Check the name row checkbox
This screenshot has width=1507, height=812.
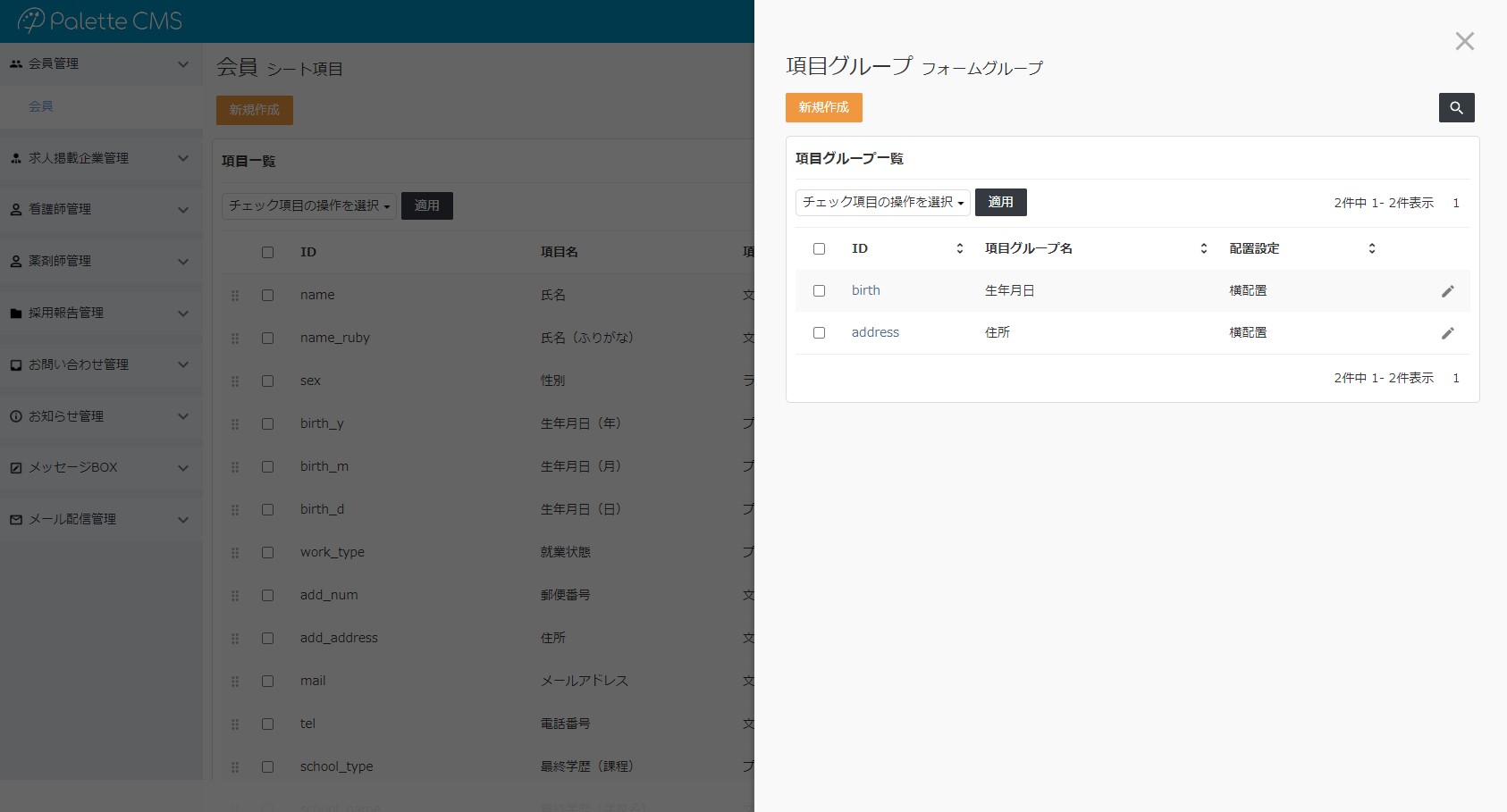click(267, 295)
